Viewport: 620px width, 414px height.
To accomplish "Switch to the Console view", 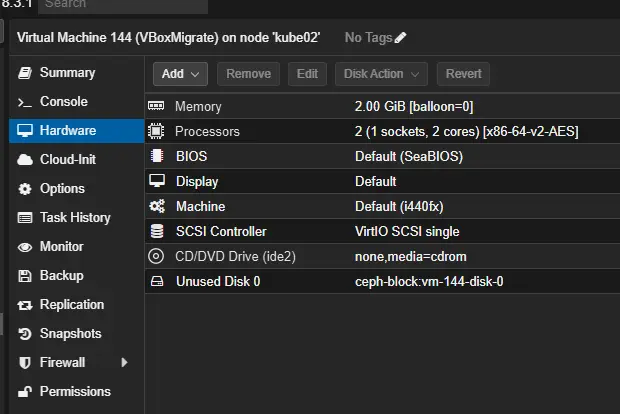I will [63, 102].
